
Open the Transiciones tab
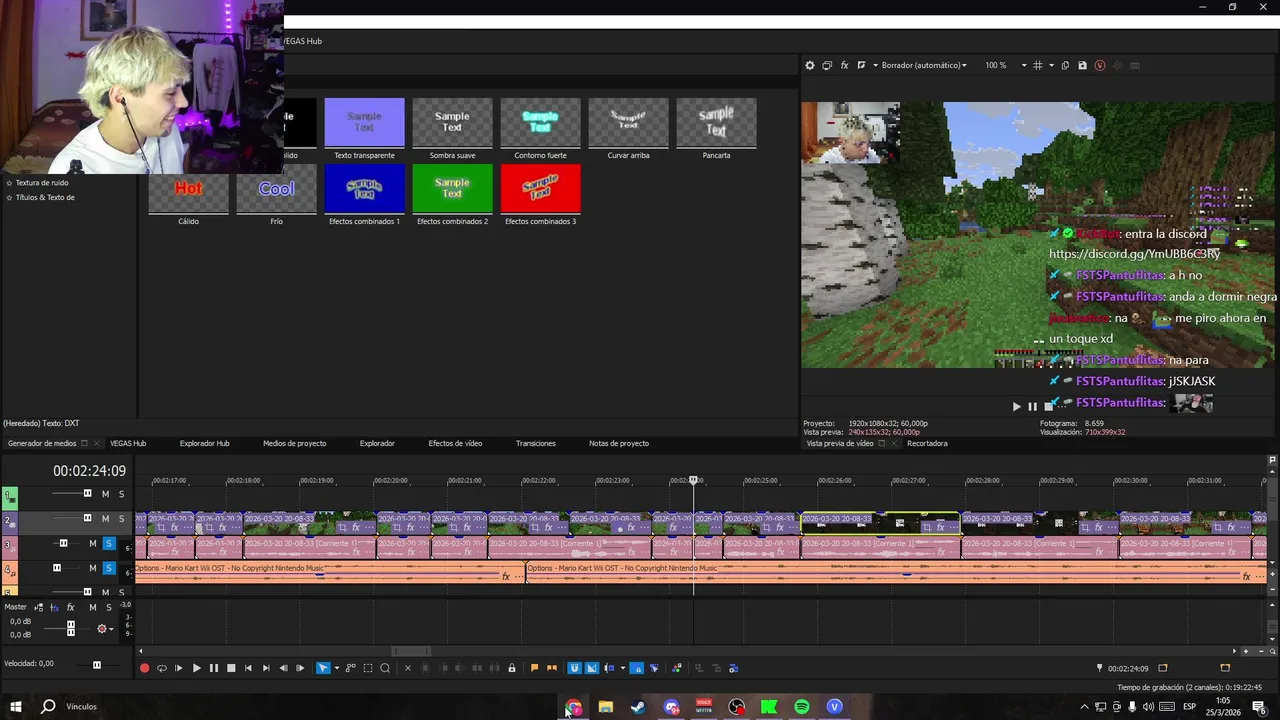(x=535, y=443)
